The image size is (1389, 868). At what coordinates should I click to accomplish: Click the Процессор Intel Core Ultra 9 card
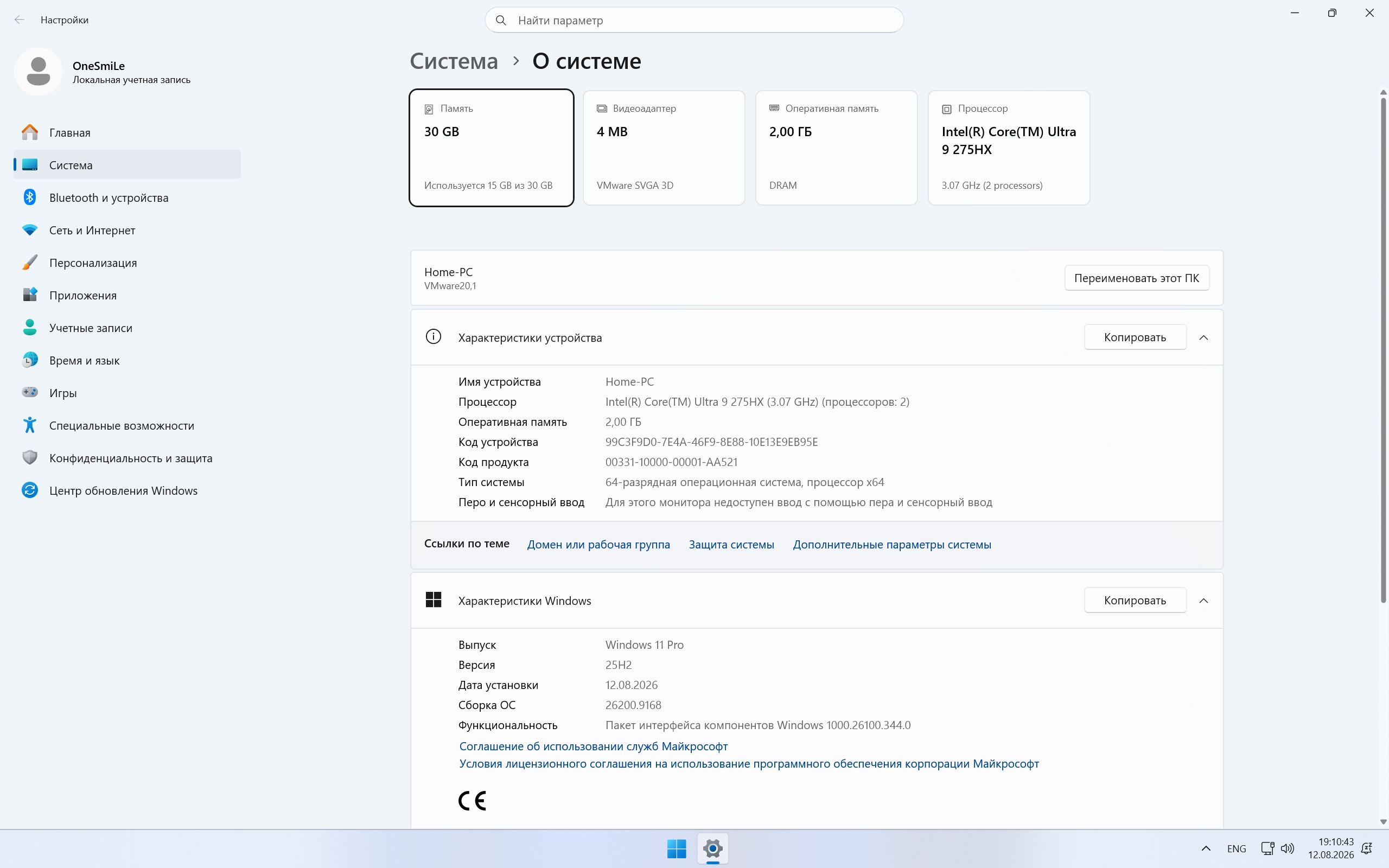coord(1009,148)
